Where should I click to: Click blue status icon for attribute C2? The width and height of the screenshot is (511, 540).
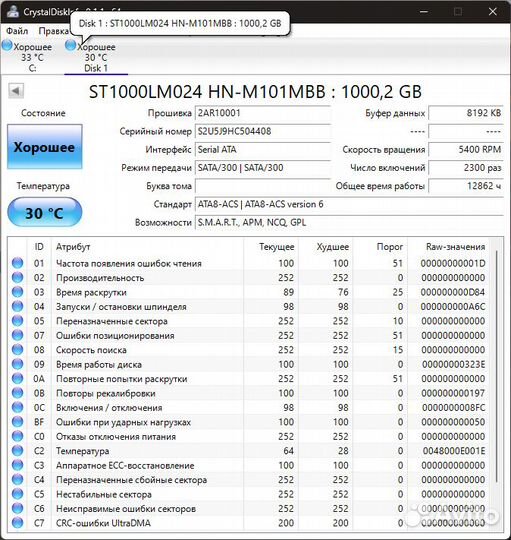pyautogui.click(x=17, y=451)
